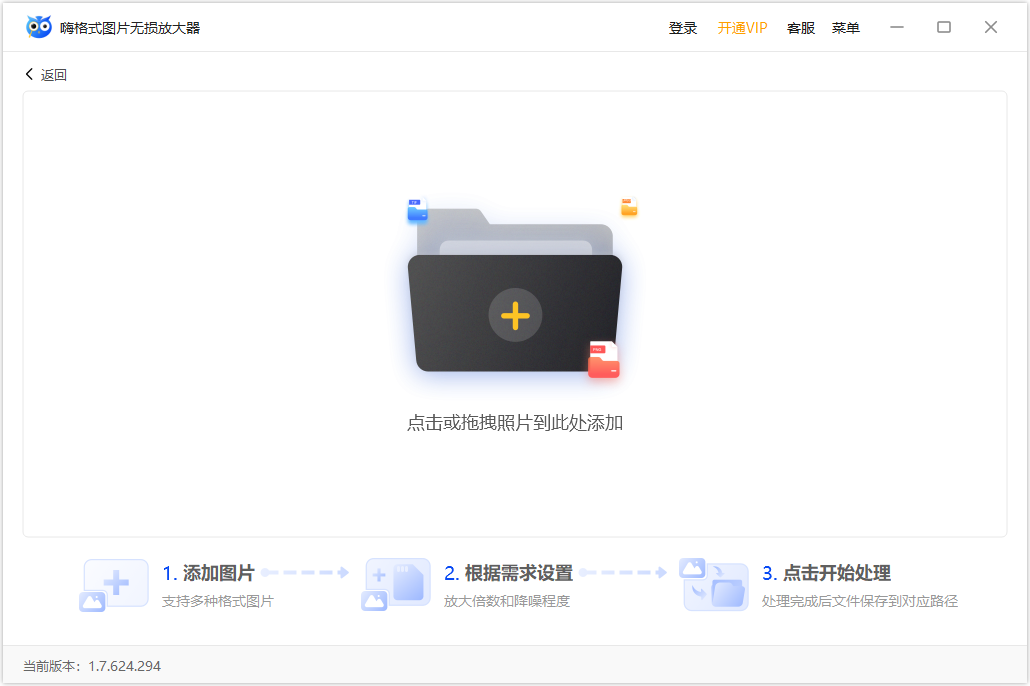Screen dimensions: 1030x686
Task: Click the orange folder icon at top right
Action: point(628,207)
